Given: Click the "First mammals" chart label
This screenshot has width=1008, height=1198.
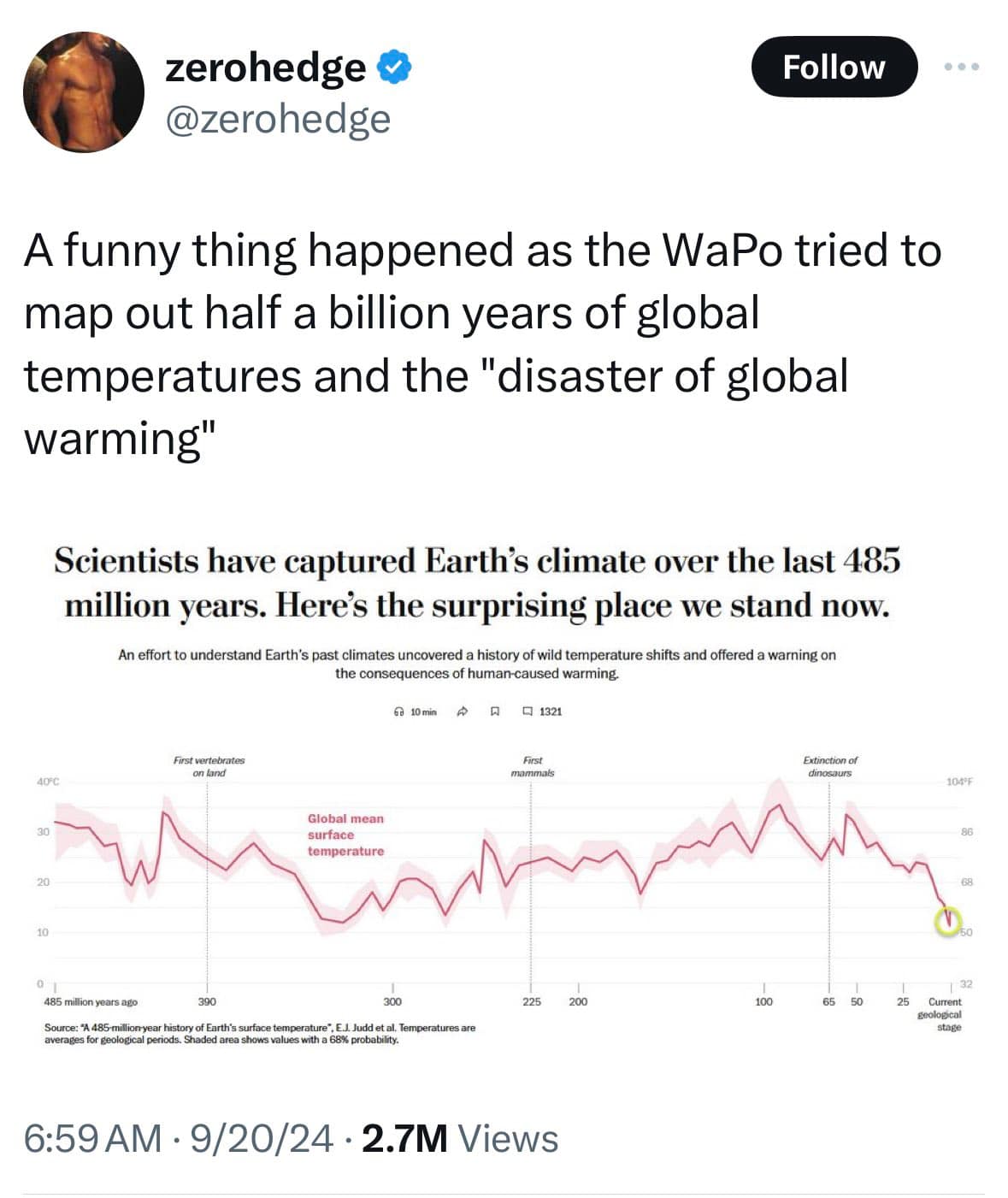Looking at the screenshot, I should (532, 766).
